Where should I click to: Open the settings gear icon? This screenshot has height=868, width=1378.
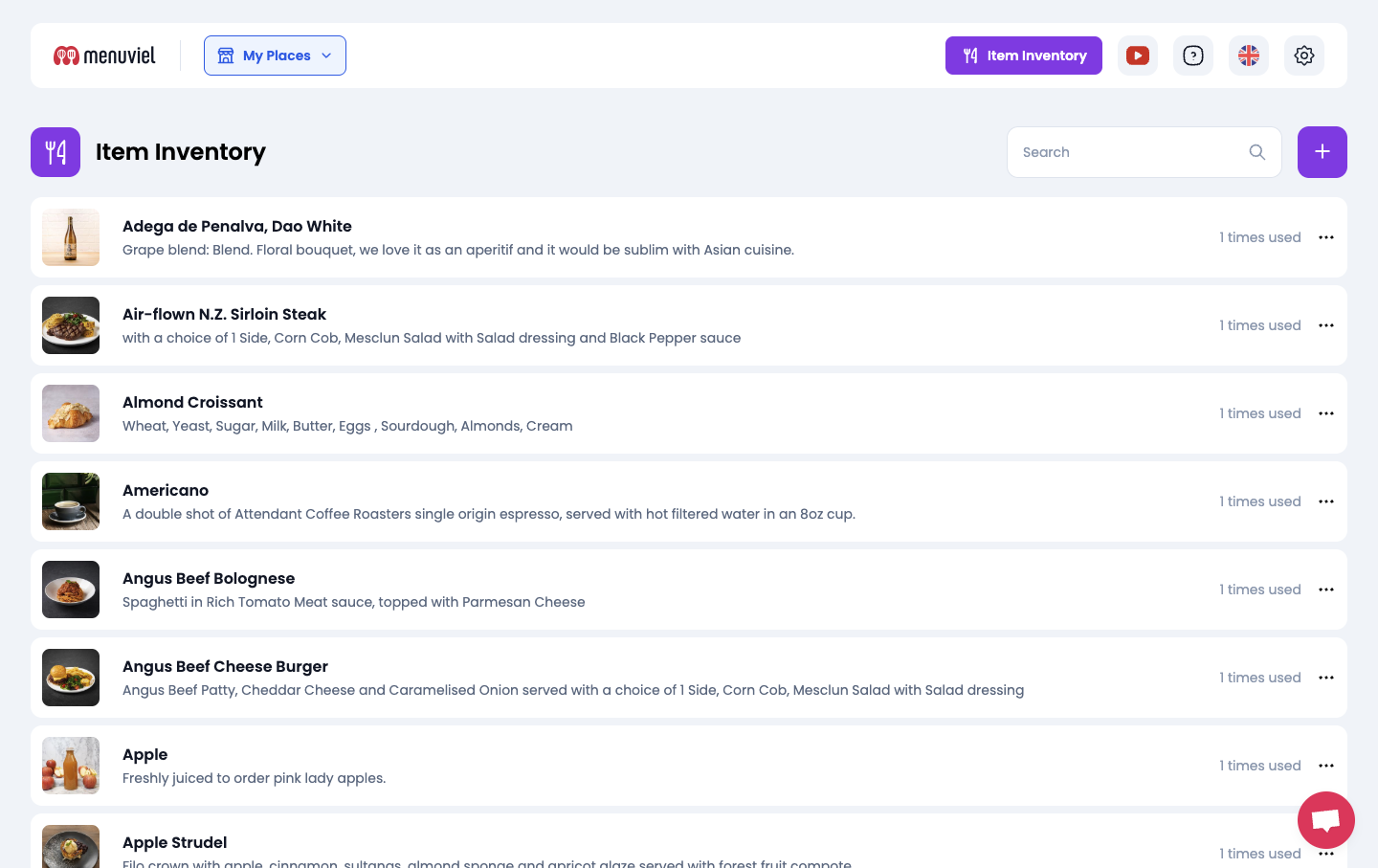(1304, 56)
